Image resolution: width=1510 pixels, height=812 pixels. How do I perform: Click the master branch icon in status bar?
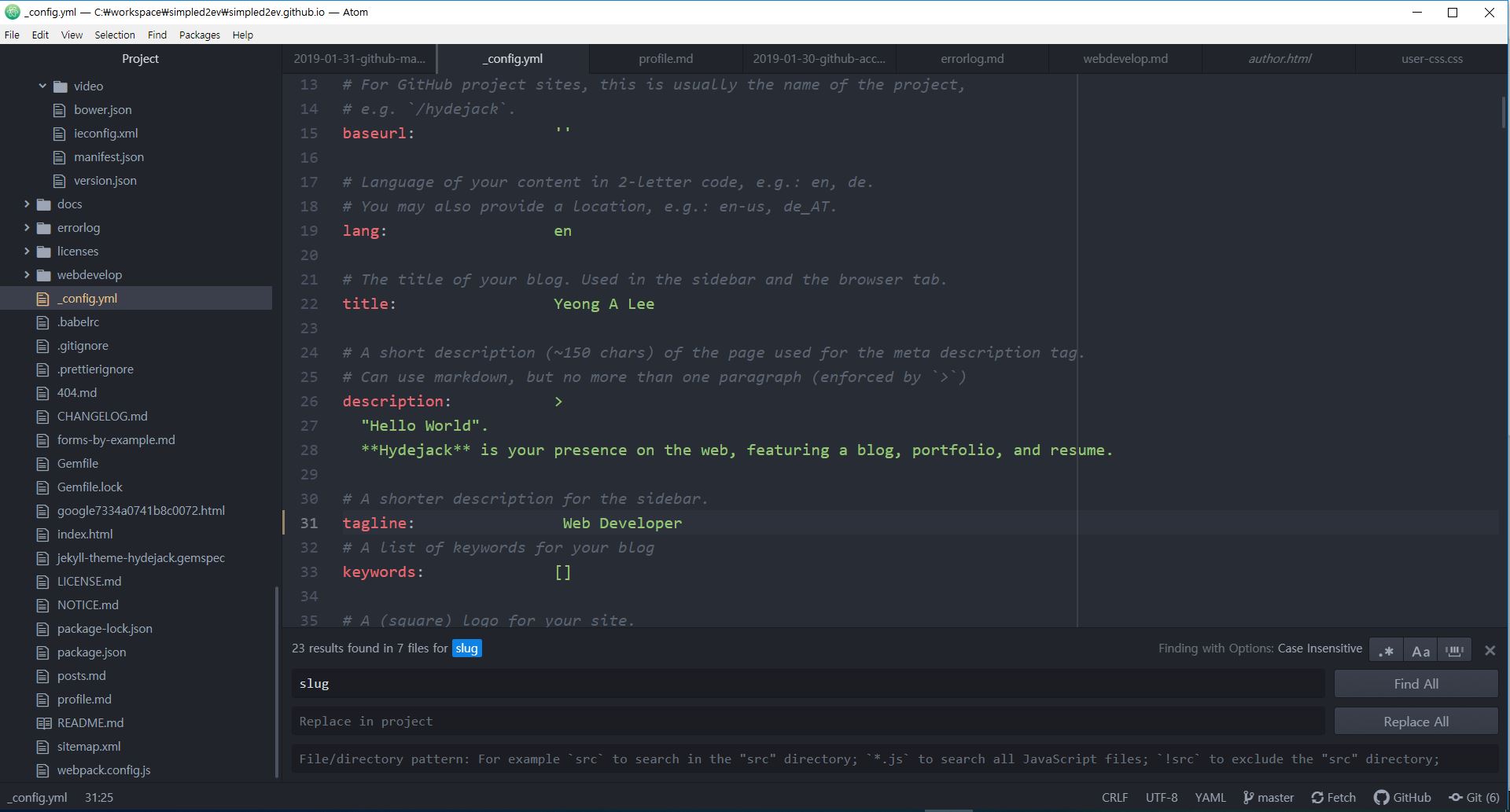click(x=1248, y=797)
